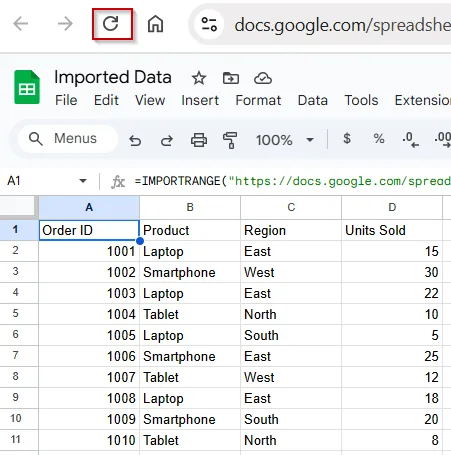Image resolution: width=451 pixels, height=455 pixels.
Task: Click the Redo toolbar icon
Action: [x=167, y=140]
